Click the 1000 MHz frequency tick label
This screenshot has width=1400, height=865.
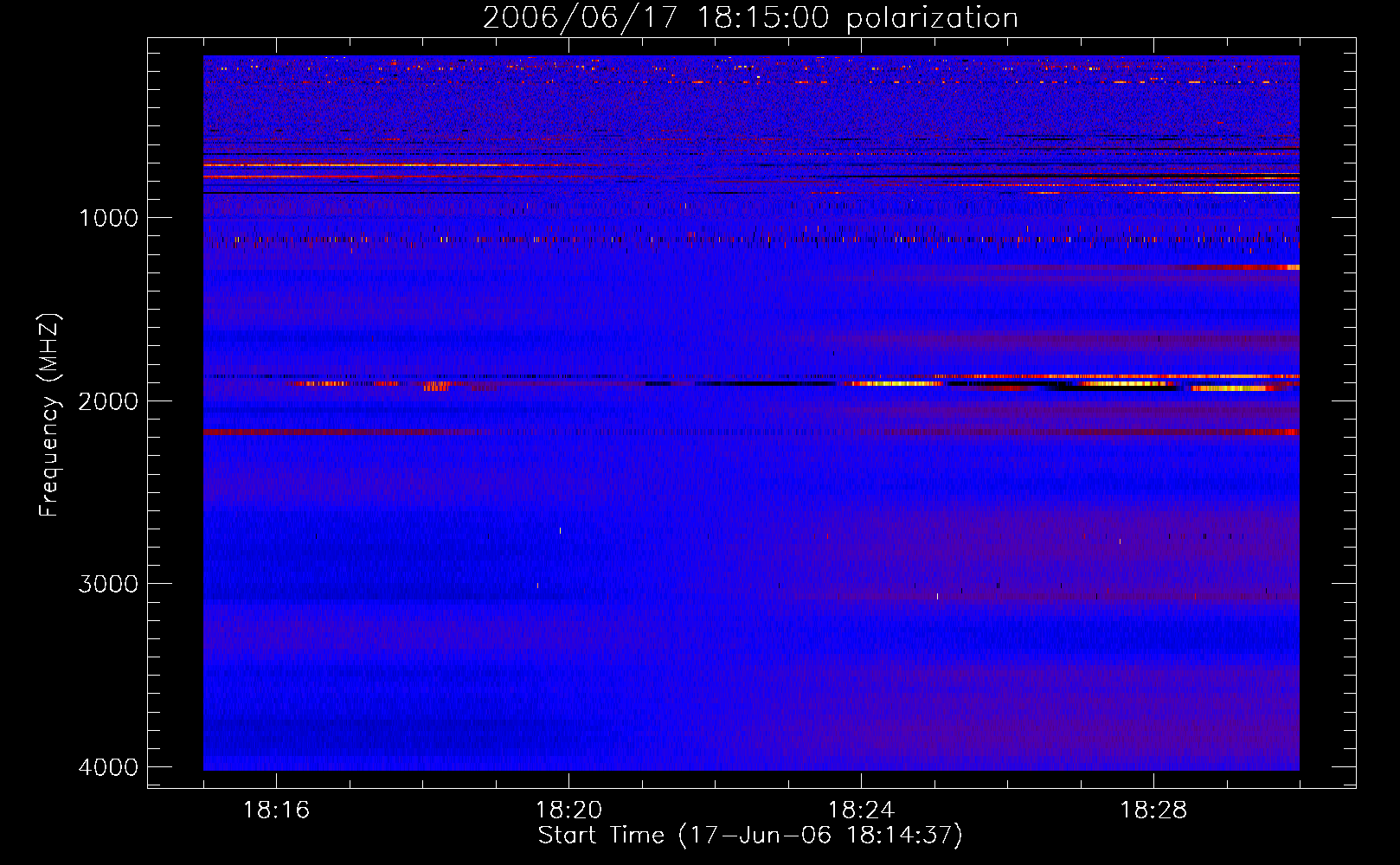coord(109,218)
